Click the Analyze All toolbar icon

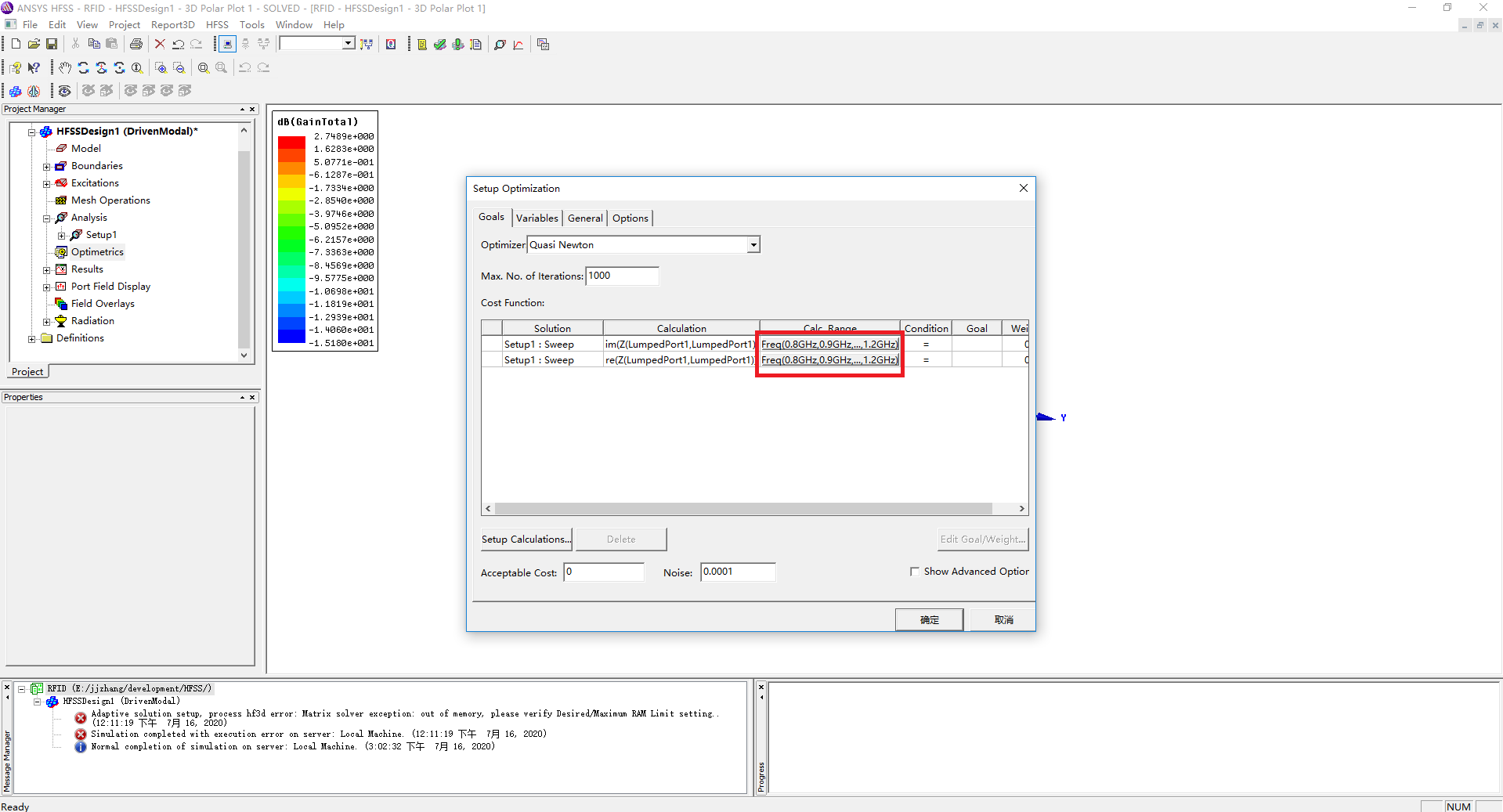(458, 45)
